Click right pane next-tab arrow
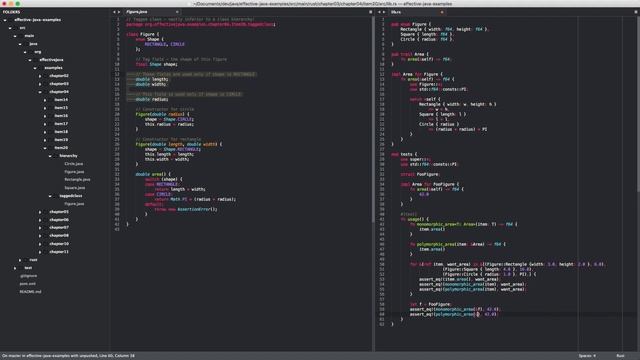The width and height of the screenshot is (640, 360). click(384, 12)
